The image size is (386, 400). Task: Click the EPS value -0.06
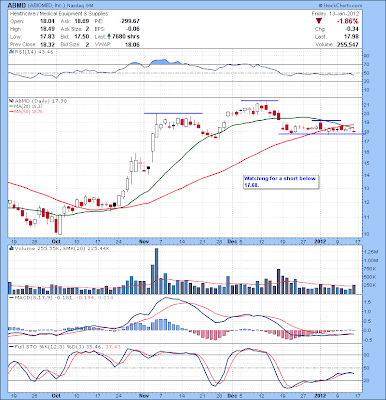point(133,29)
